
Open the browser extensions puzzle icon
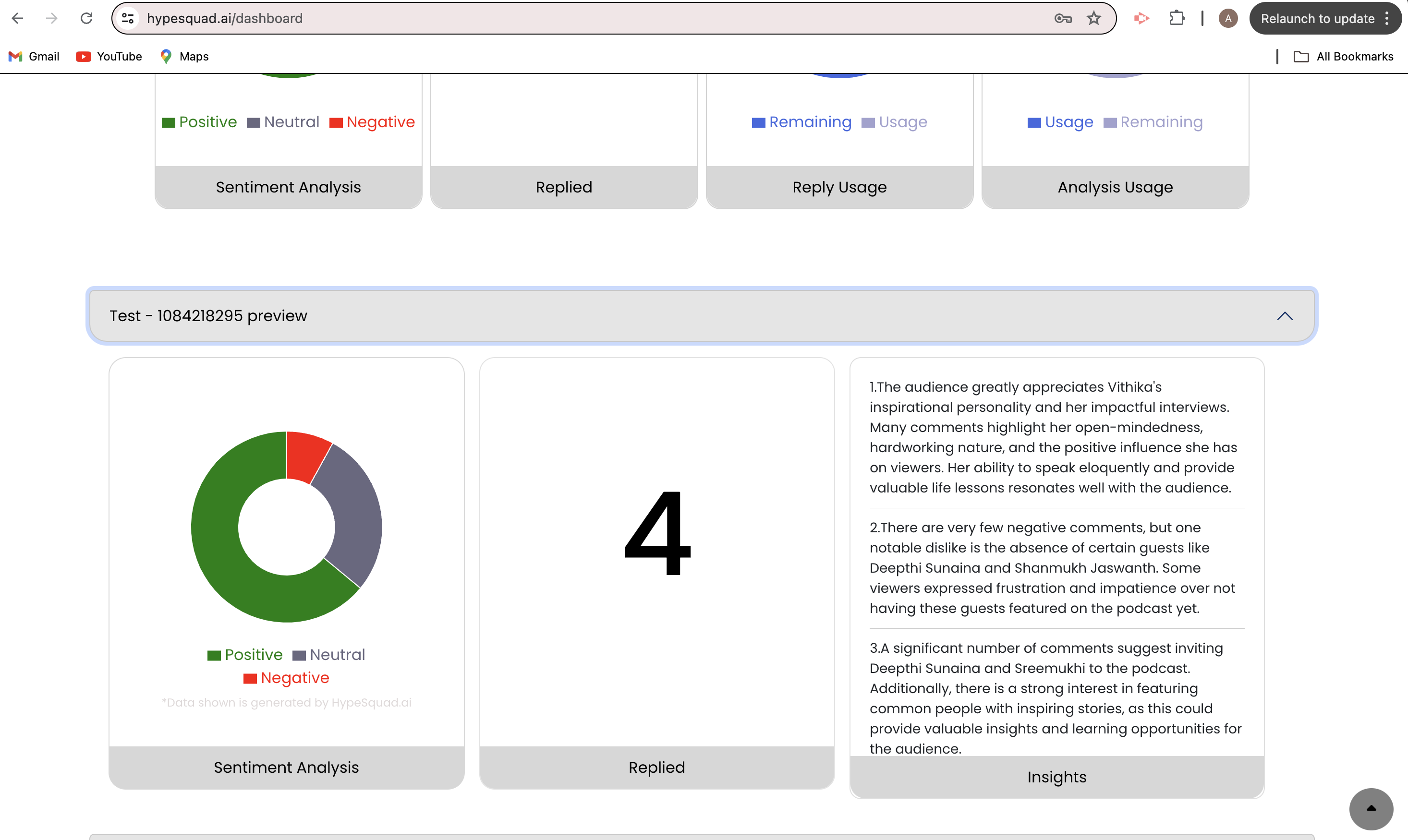(1177, 19)
